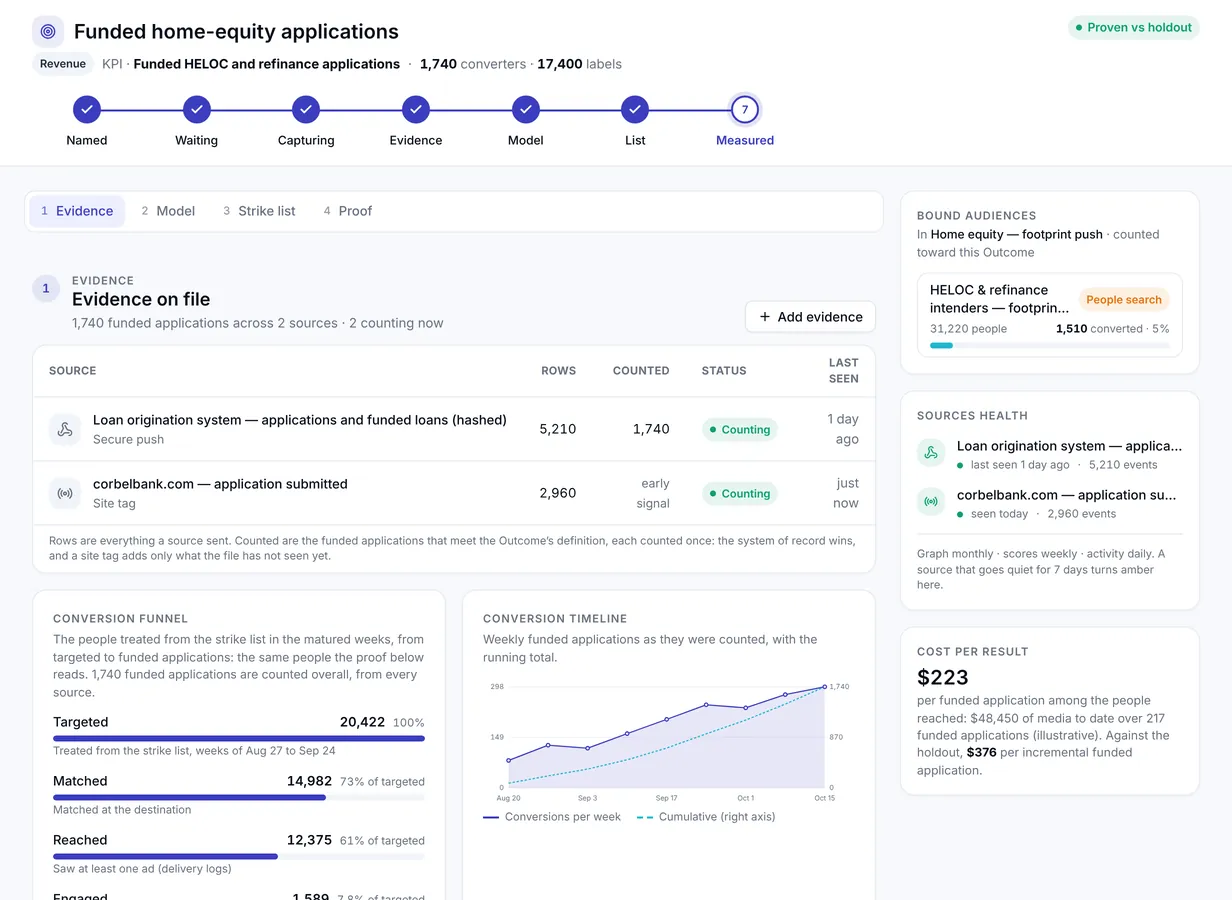1232x900 pixels.
Task: Click the corbelbank.com site tag icon in table
Action: click(65, 493)
